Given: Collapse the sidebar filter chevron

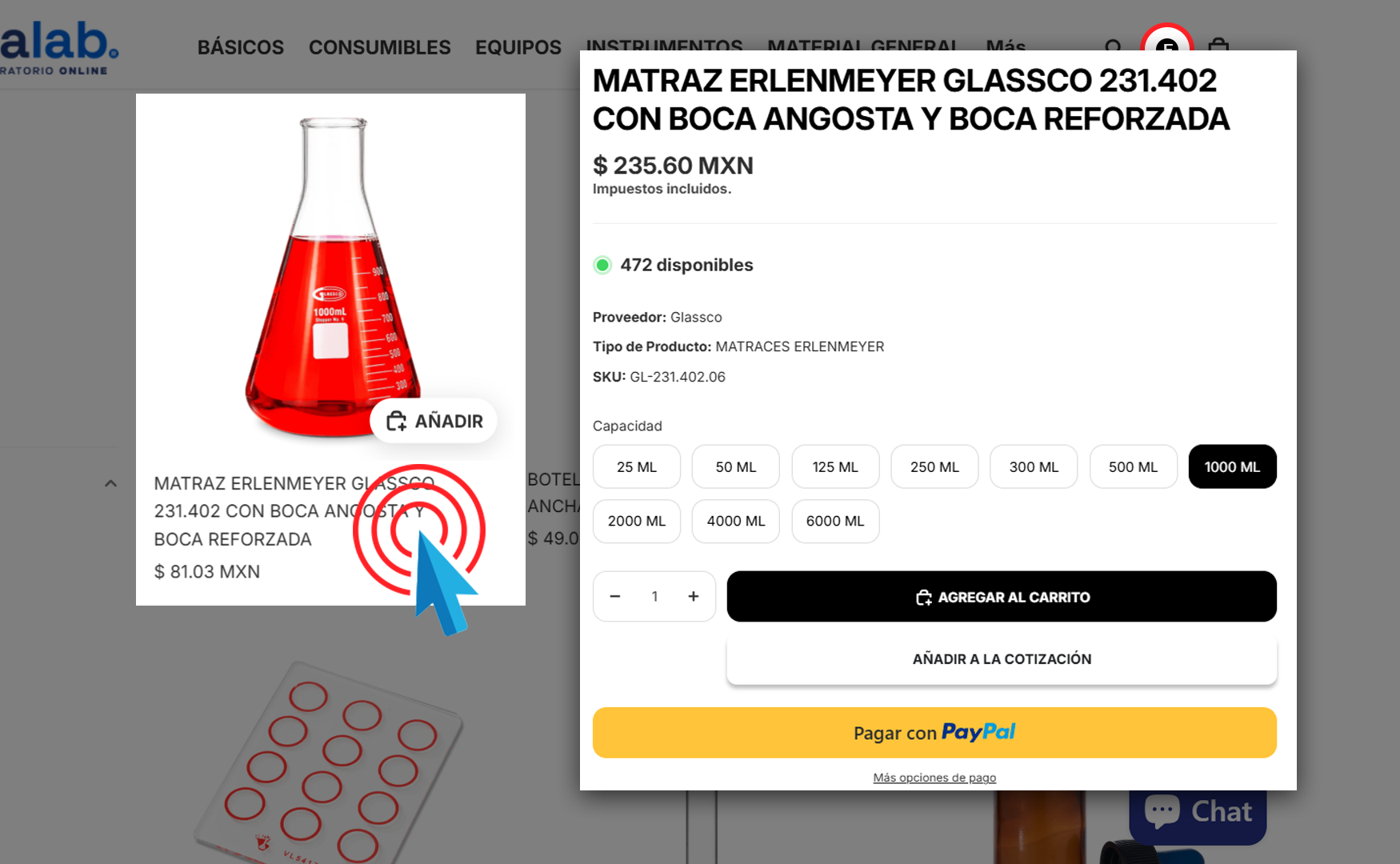Looking at the screenshot, I should (x=110, y=483).
